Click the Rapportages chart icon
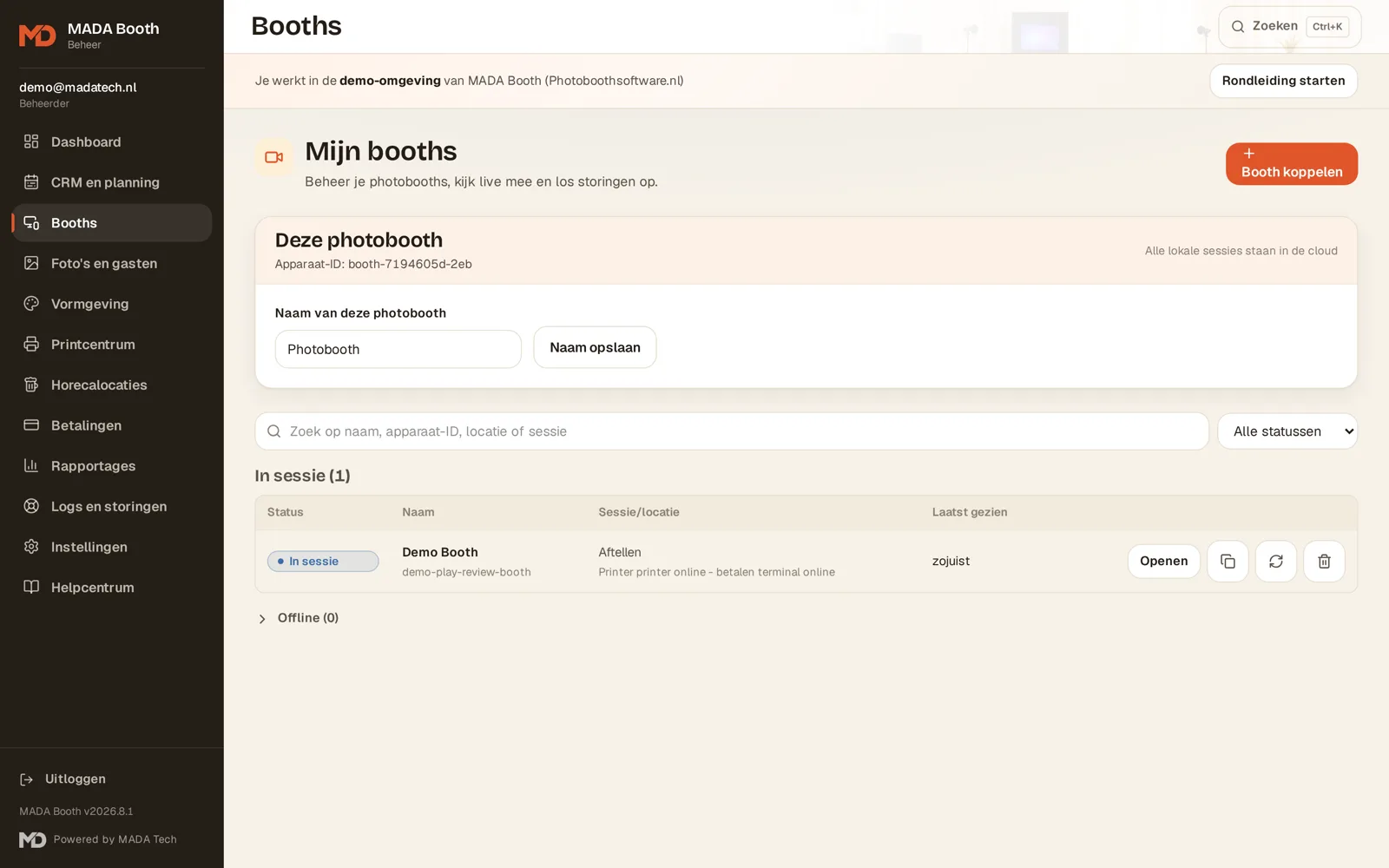Screen dimensions: 1389x868 [x=31, y=466]
